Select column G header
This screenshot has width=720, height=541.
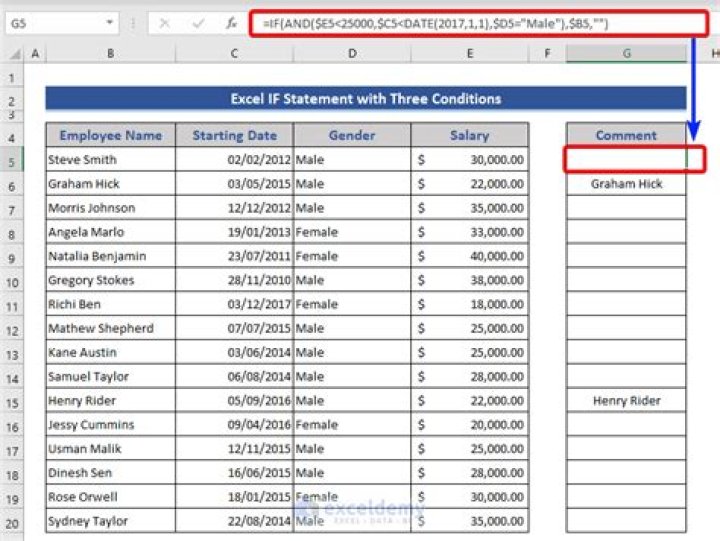tap(626, 54)
